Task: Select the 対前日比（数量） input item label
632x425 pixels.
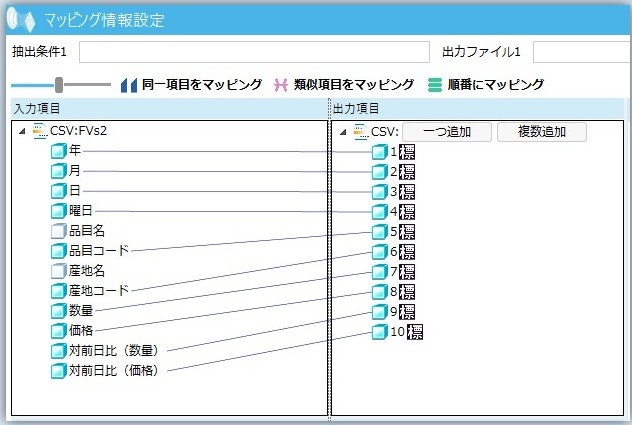Action: point(114,350)
